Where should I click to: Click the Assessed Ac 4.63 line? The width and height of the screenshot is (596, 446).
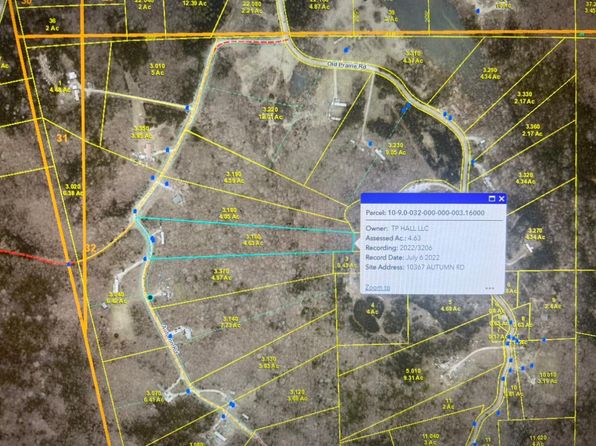(x=393, y=238)
